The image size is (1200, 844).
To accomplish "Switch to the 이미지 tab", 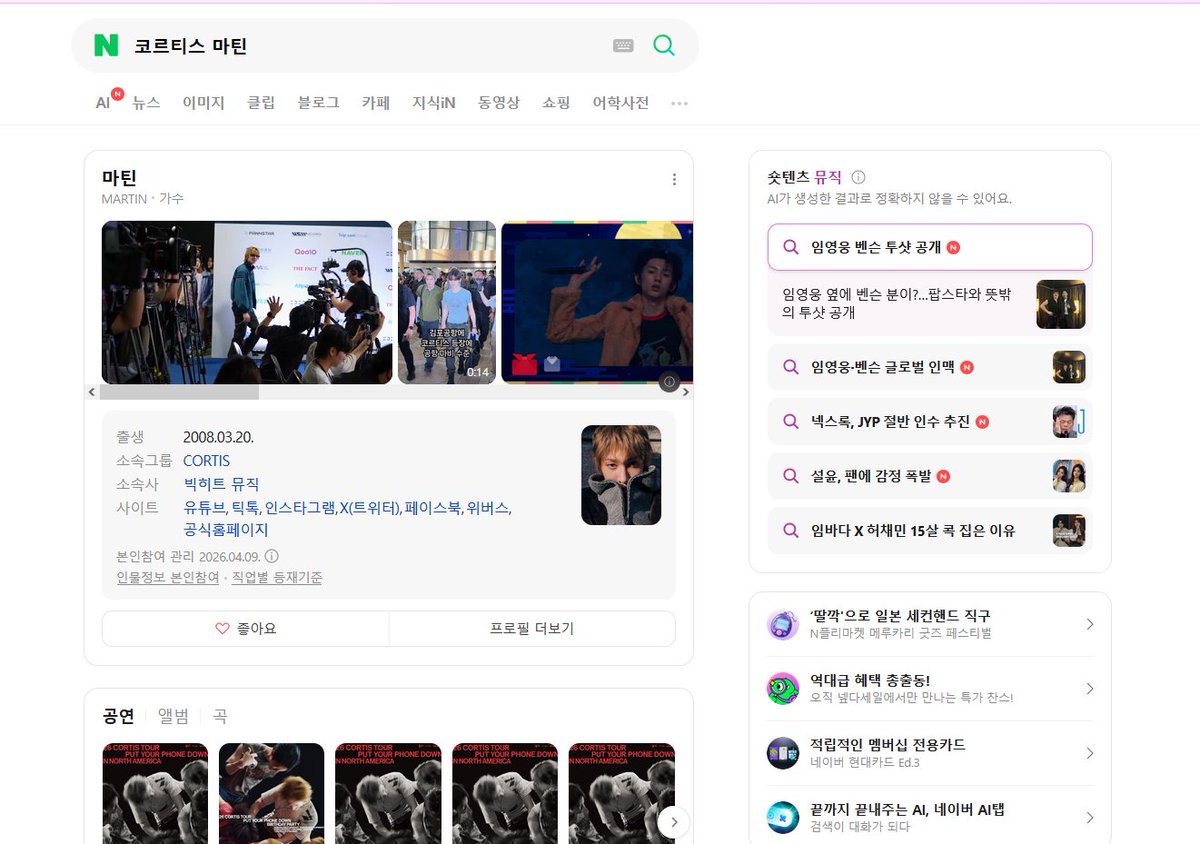I will (203, 103).
